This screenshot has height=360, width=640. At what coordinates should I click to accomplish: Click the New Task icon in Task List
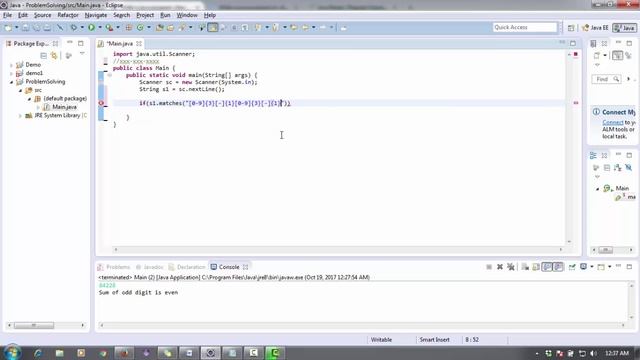[597, 56]
